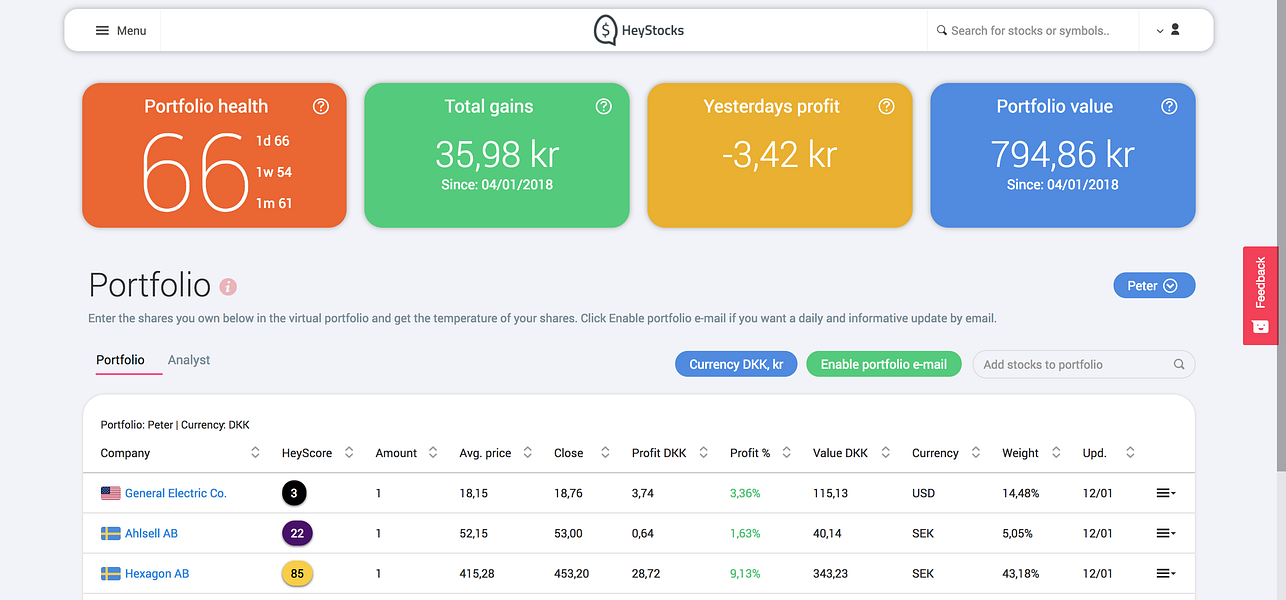Open the hamburger Menu icon
This screenshot has width=1286, height=600.
[x=102, y=31]
